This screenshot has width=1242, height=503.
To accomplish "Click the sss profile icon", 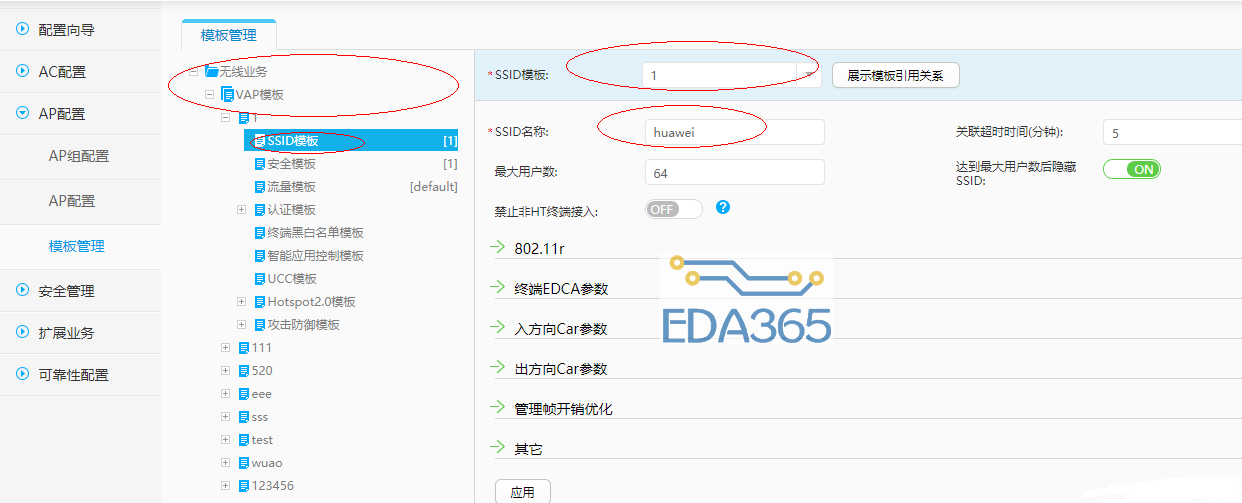I will [244, 417].
